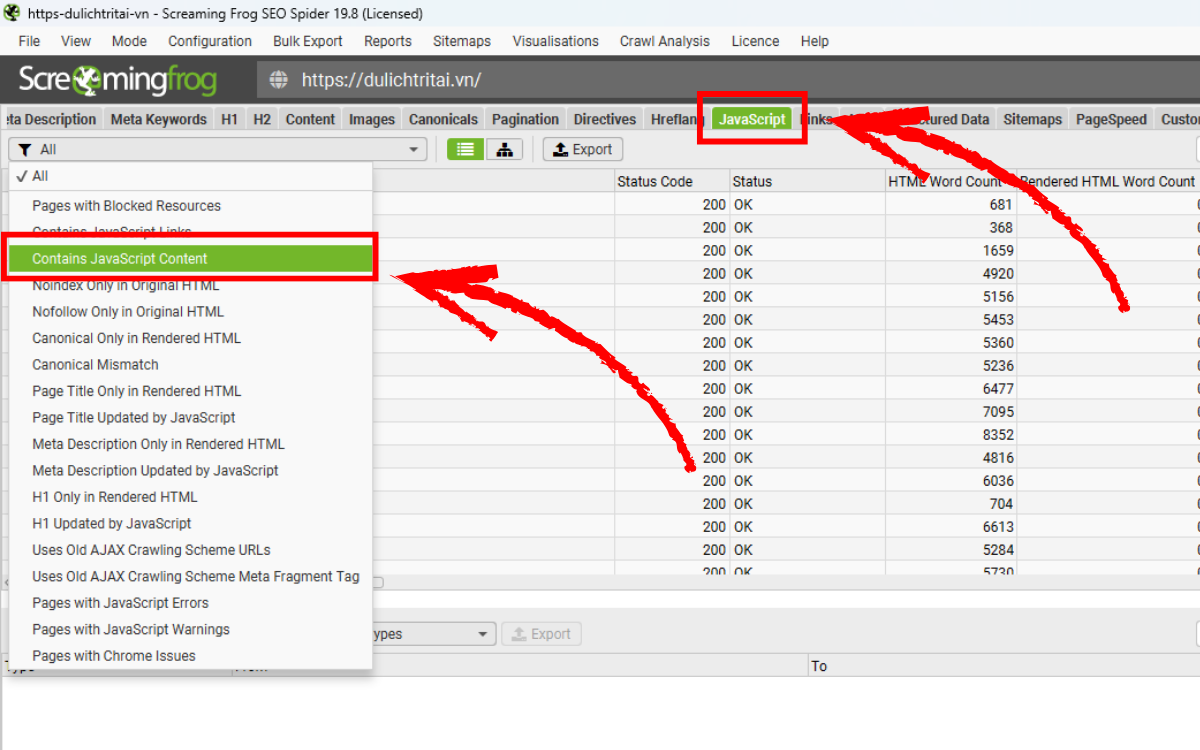This screenshot has height=750, width=1200.
Task: Select the checked All filter option
Action: click(40, 176)
